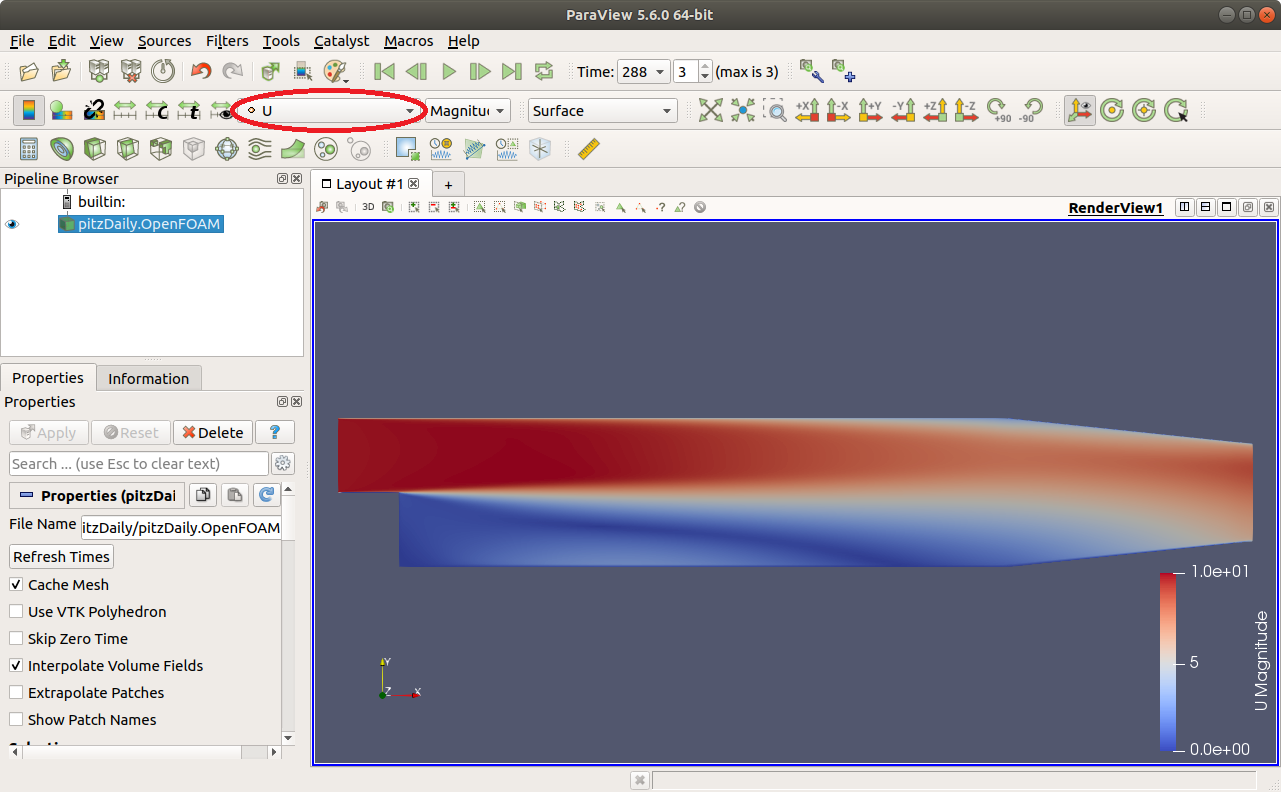The height and width of the screenshot is (792, 1281).
Task: Click the Save Data icon
Action: pyautogui.click(x=62, y=71)
